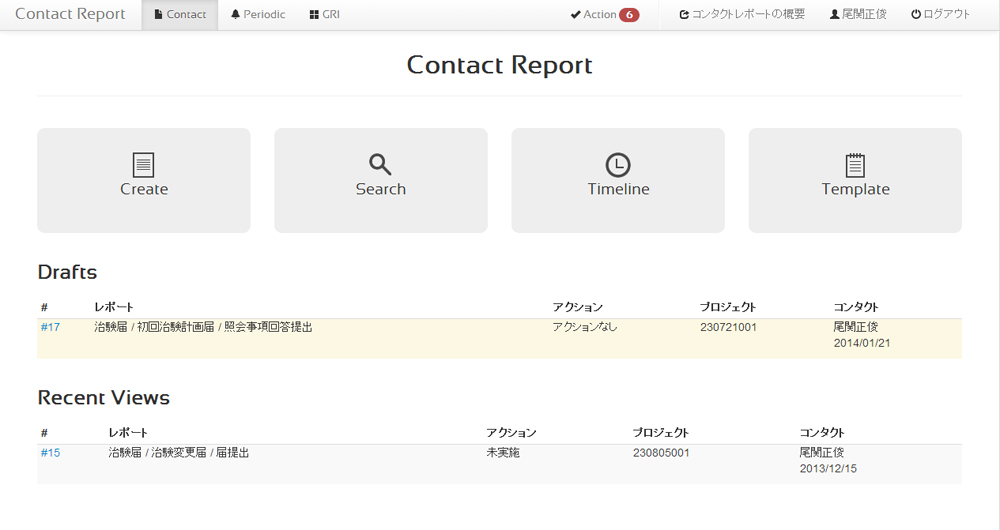This screenshot has height=530, width=1000.
Task: Switch to the Periodic tab
Action: tap(258, 15)
